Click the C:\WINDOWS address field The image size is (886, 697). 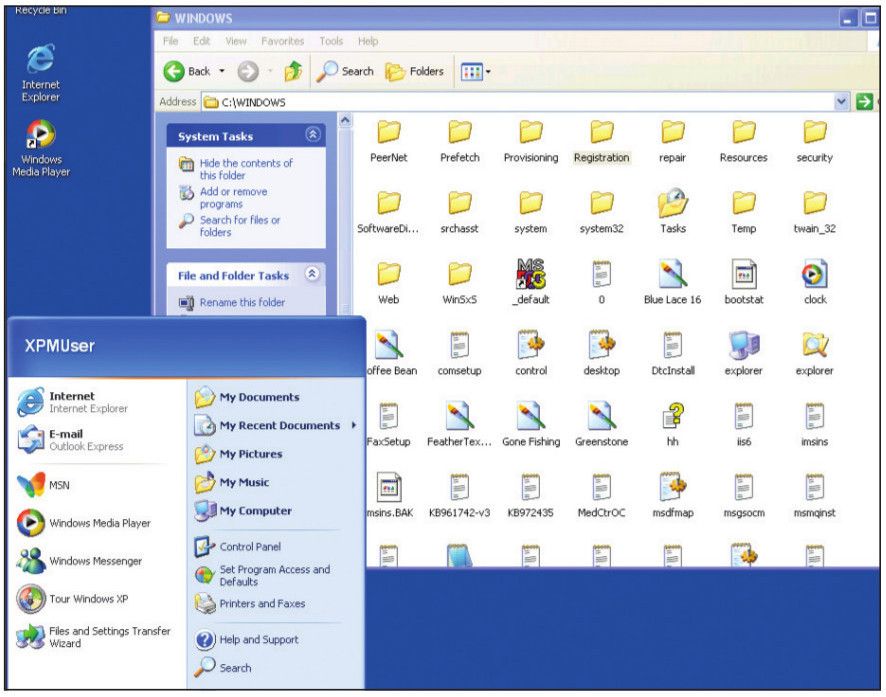500,102
